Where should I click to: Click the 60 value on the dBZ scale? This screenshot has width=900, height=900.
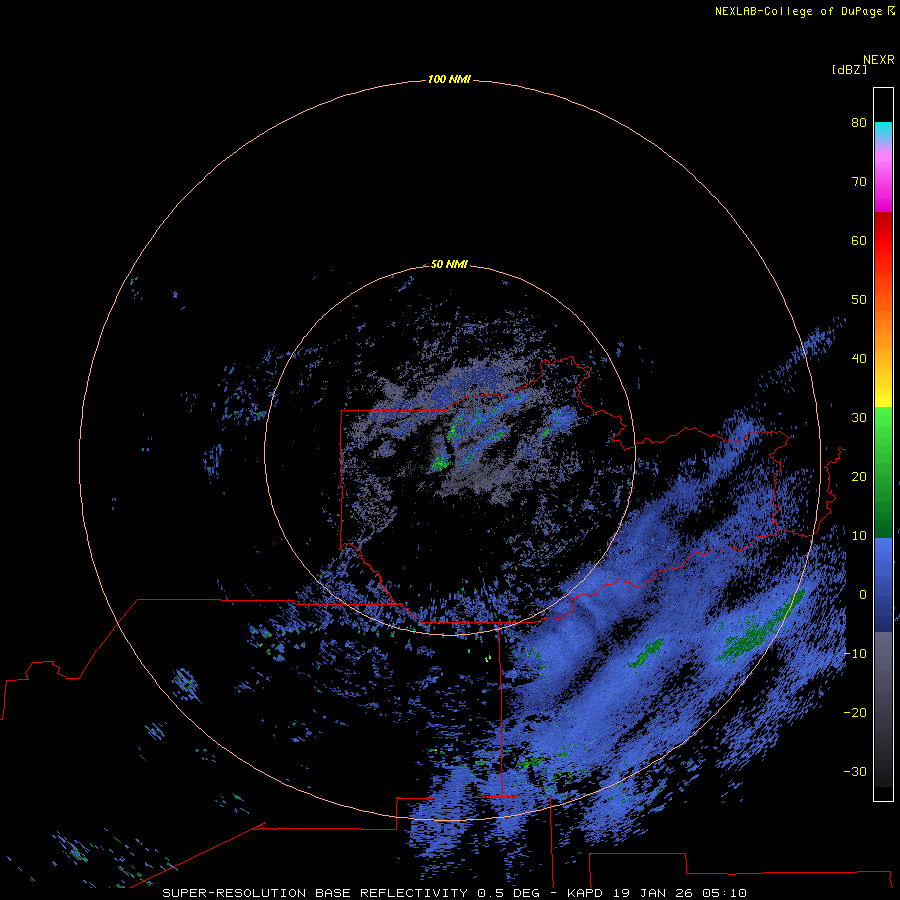click(859, 241)
